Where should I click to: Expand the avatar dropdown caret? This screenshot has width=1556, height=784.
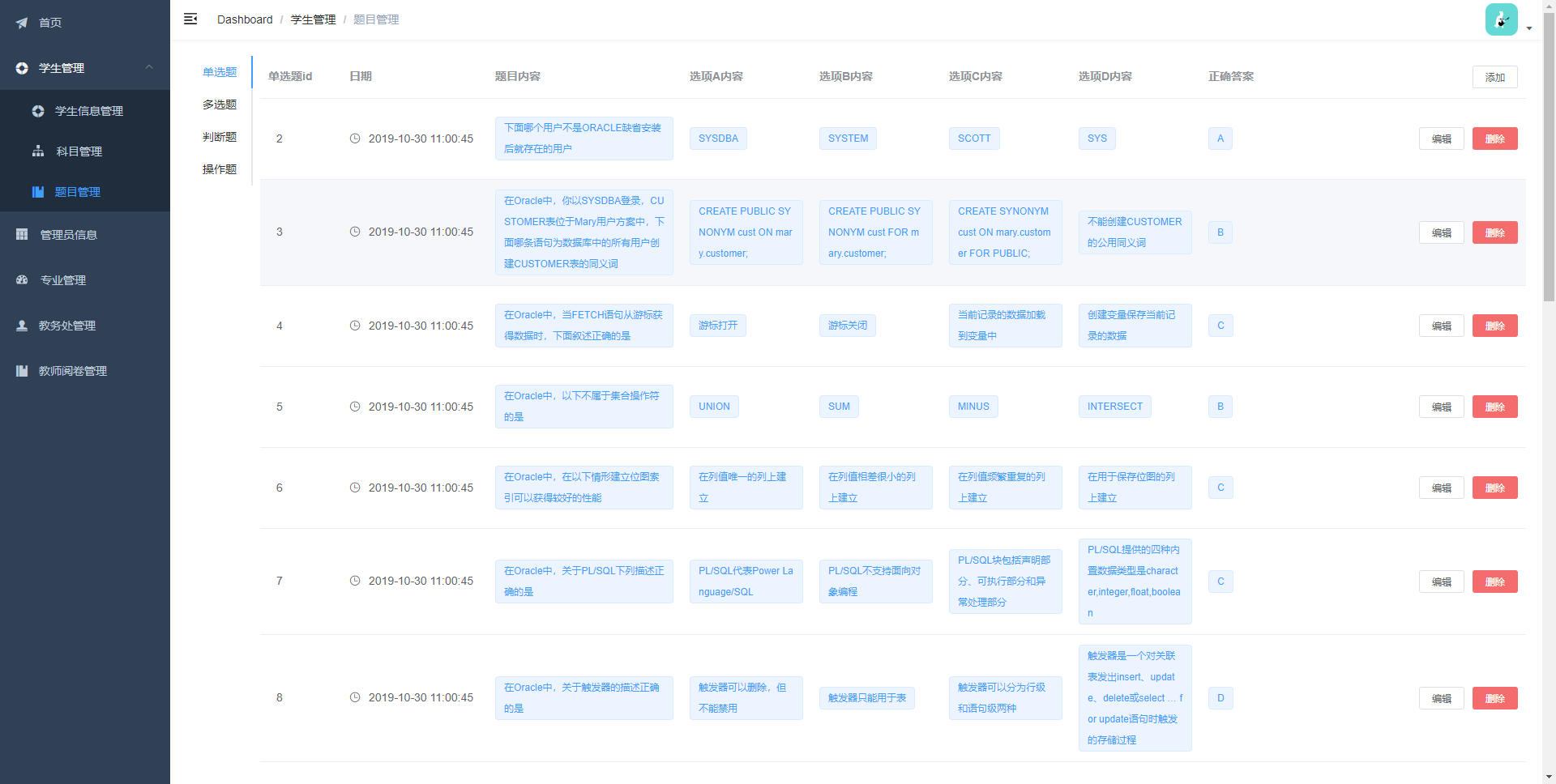pos(1529,28)
